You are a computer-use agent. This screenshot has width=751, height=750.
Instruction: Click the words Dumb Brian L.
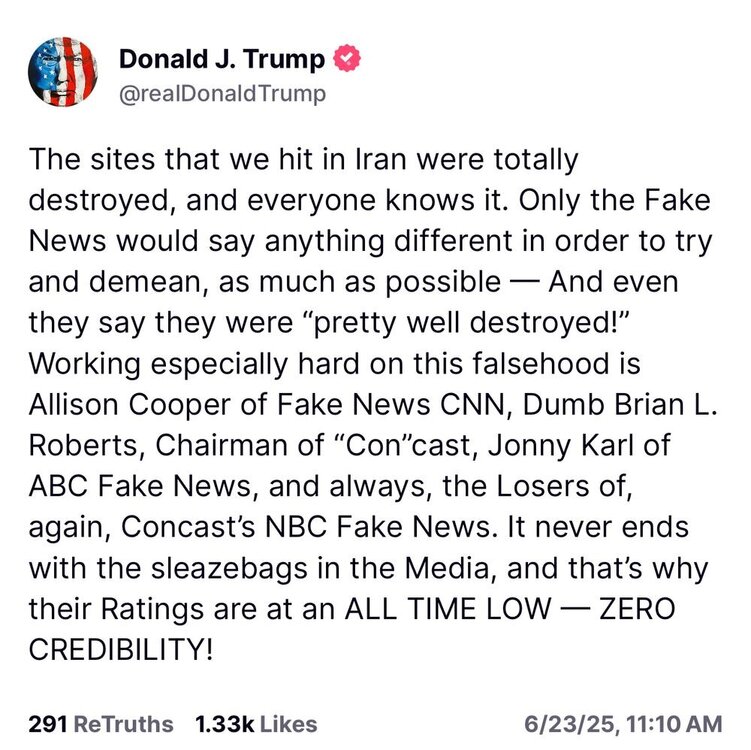[x=620, y=405]
